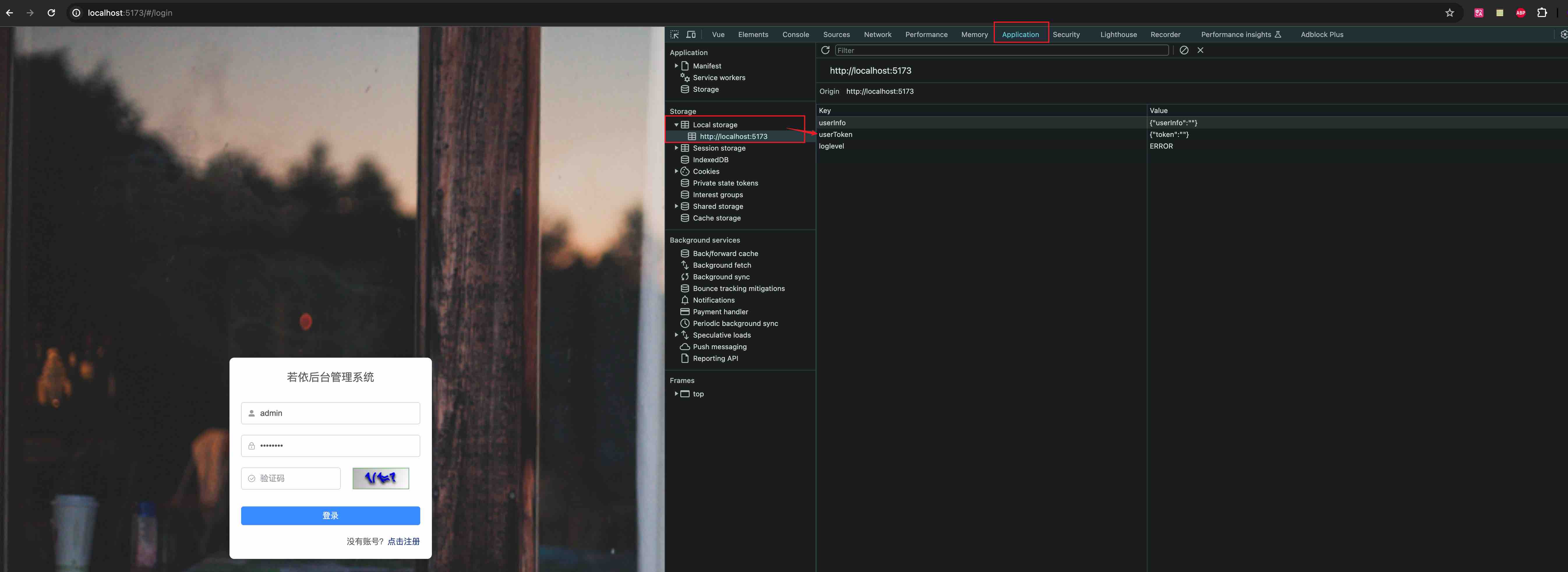Image resolution: width=1568 pixels, height=572 pixels.
Task: Reload the page from browser toolbar
Action: pos(52,13)
